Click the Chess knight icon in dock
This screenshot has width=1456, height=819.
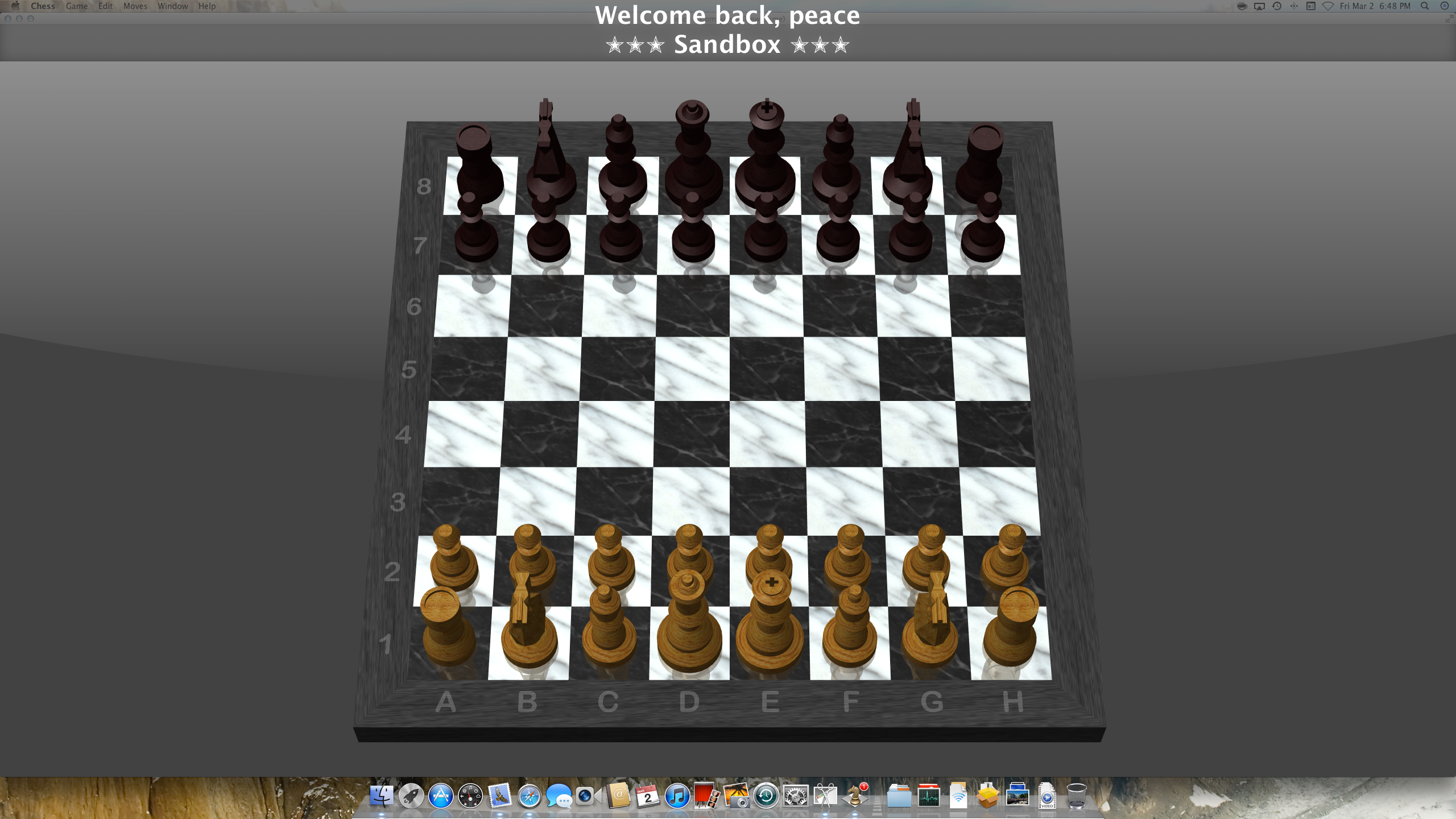[x=855, y=796]
